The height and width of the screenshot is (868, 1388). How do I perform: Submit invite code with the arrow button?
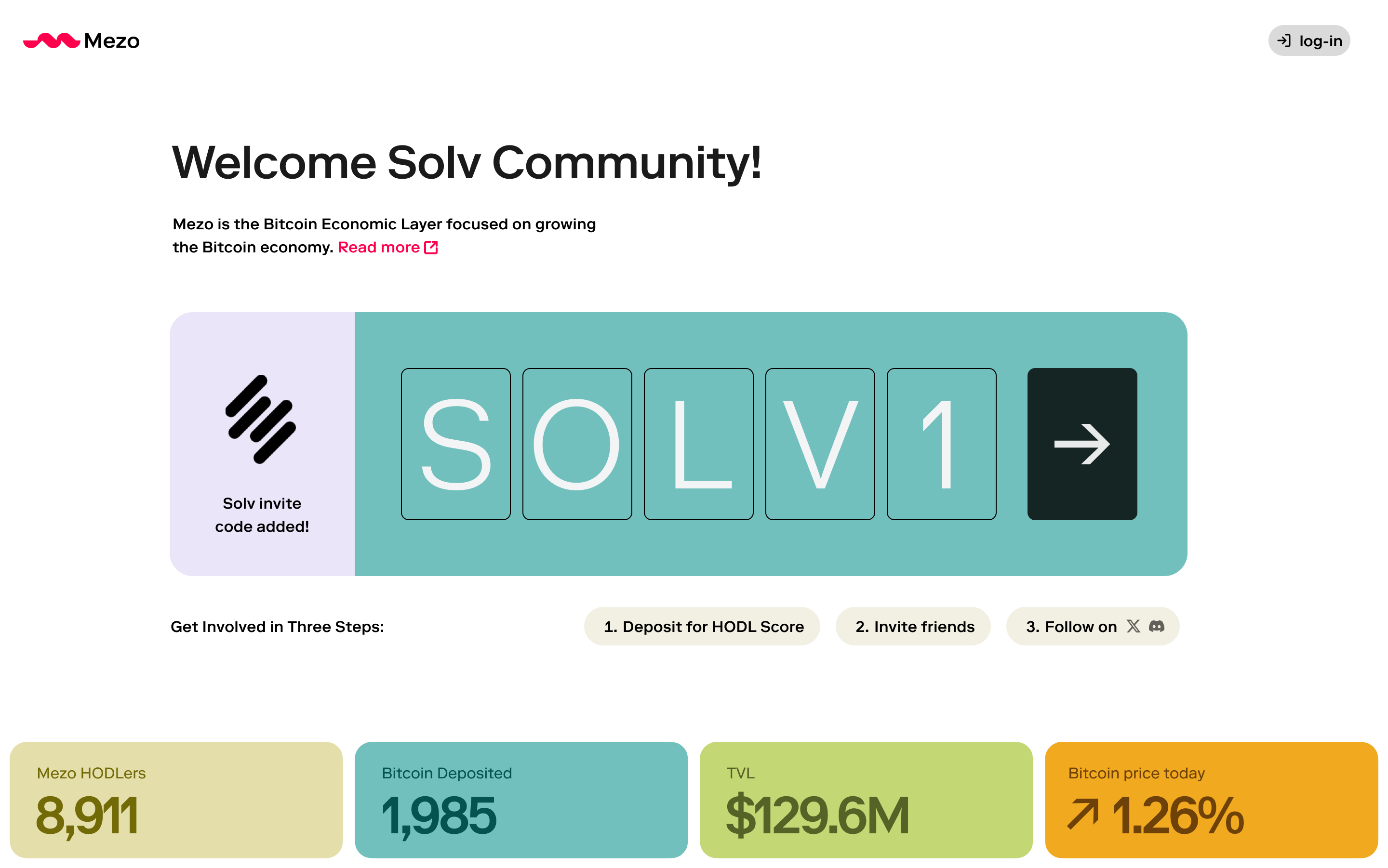click(x=1082, y=444)
